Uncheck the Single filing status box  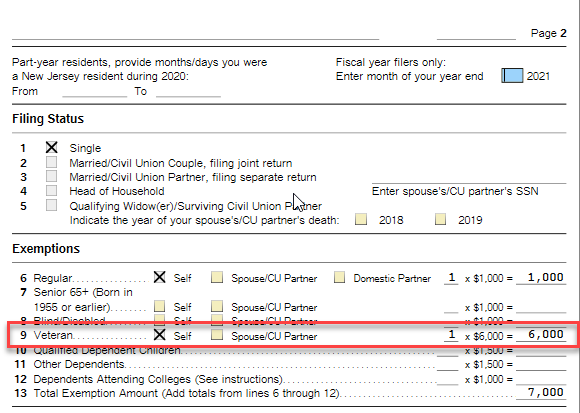pyautogui.click(x=51, y=147)
